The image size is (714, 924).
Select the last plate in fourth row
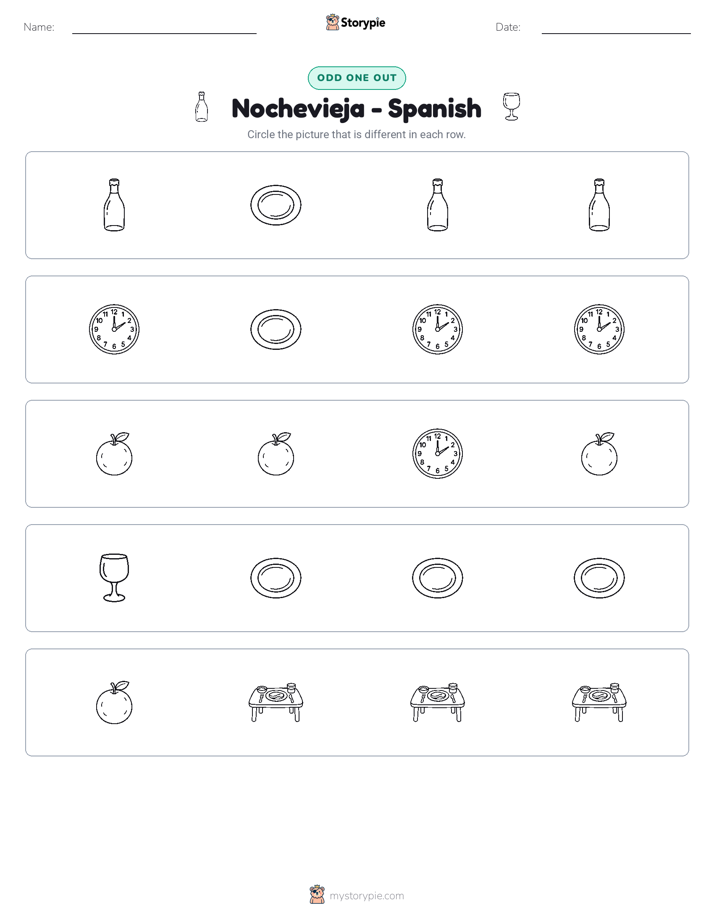click(599, 578)
